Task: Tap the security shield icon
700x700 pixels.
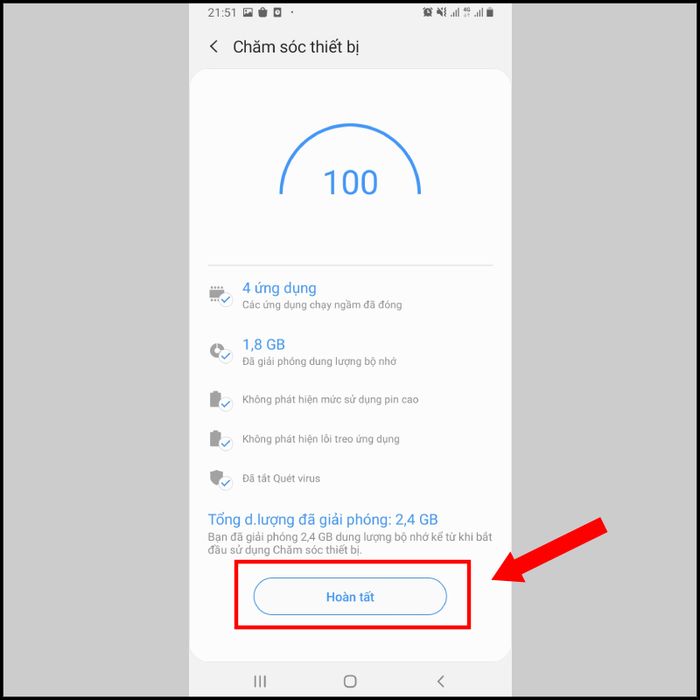Action: coord(221,479)
